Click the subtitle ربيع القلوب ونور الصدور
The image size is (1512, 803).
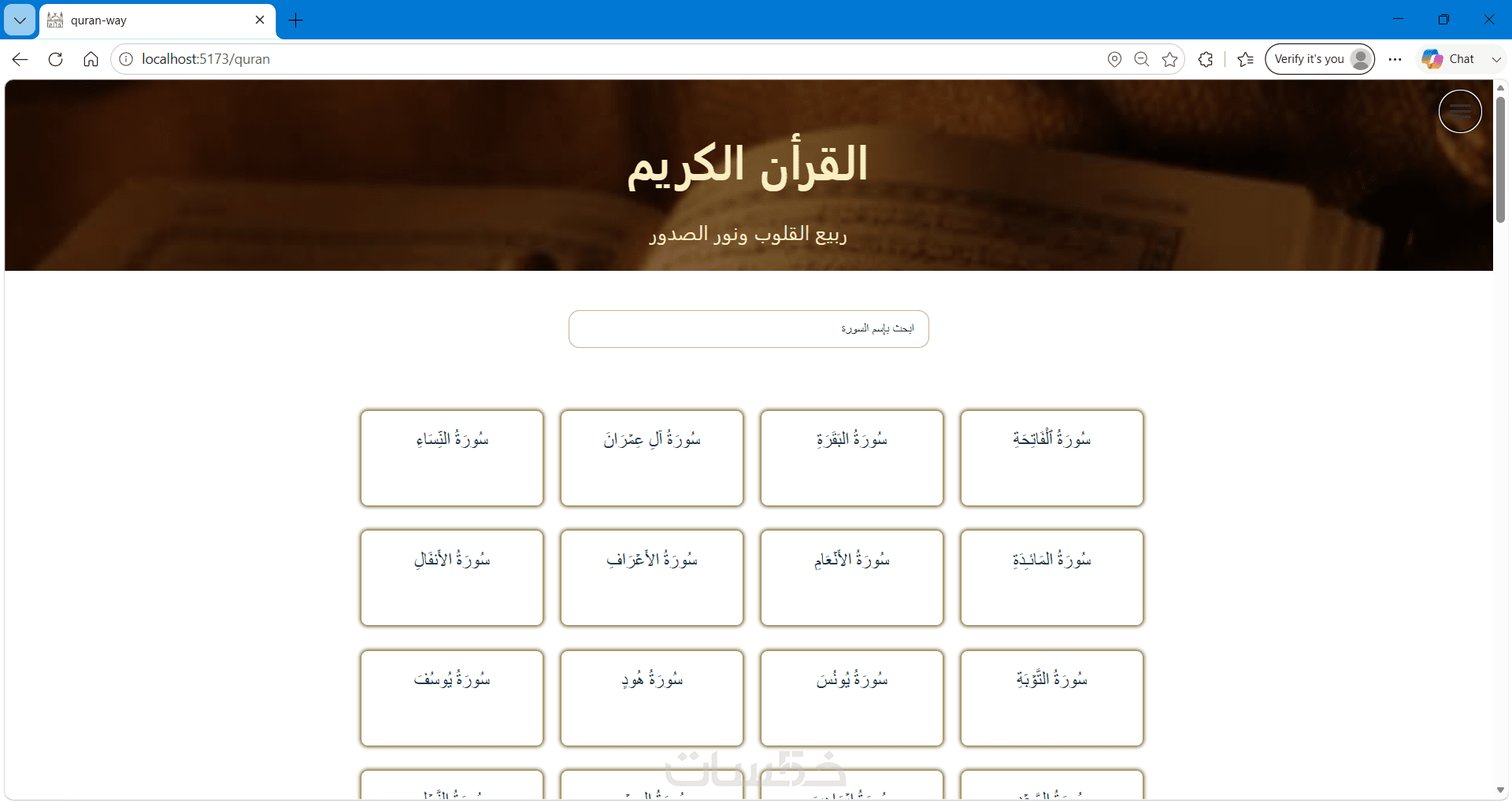(748, 235)
